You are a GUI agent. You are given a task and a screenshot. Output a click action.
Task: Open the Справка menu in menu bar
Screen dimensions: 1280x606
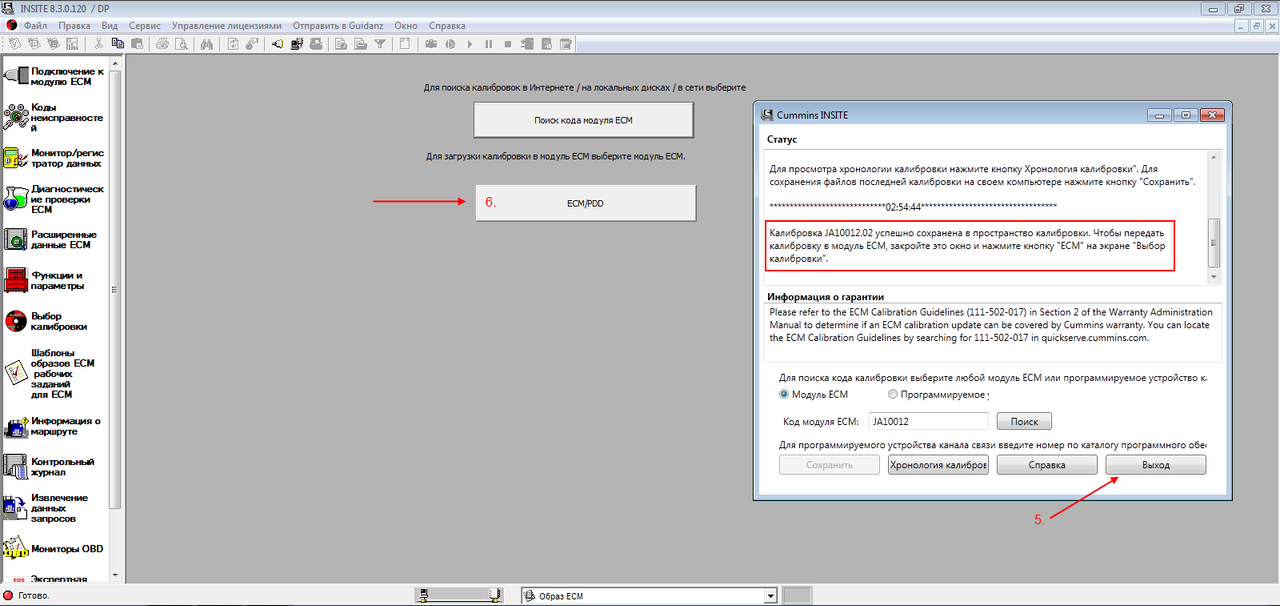pos(446,25)
